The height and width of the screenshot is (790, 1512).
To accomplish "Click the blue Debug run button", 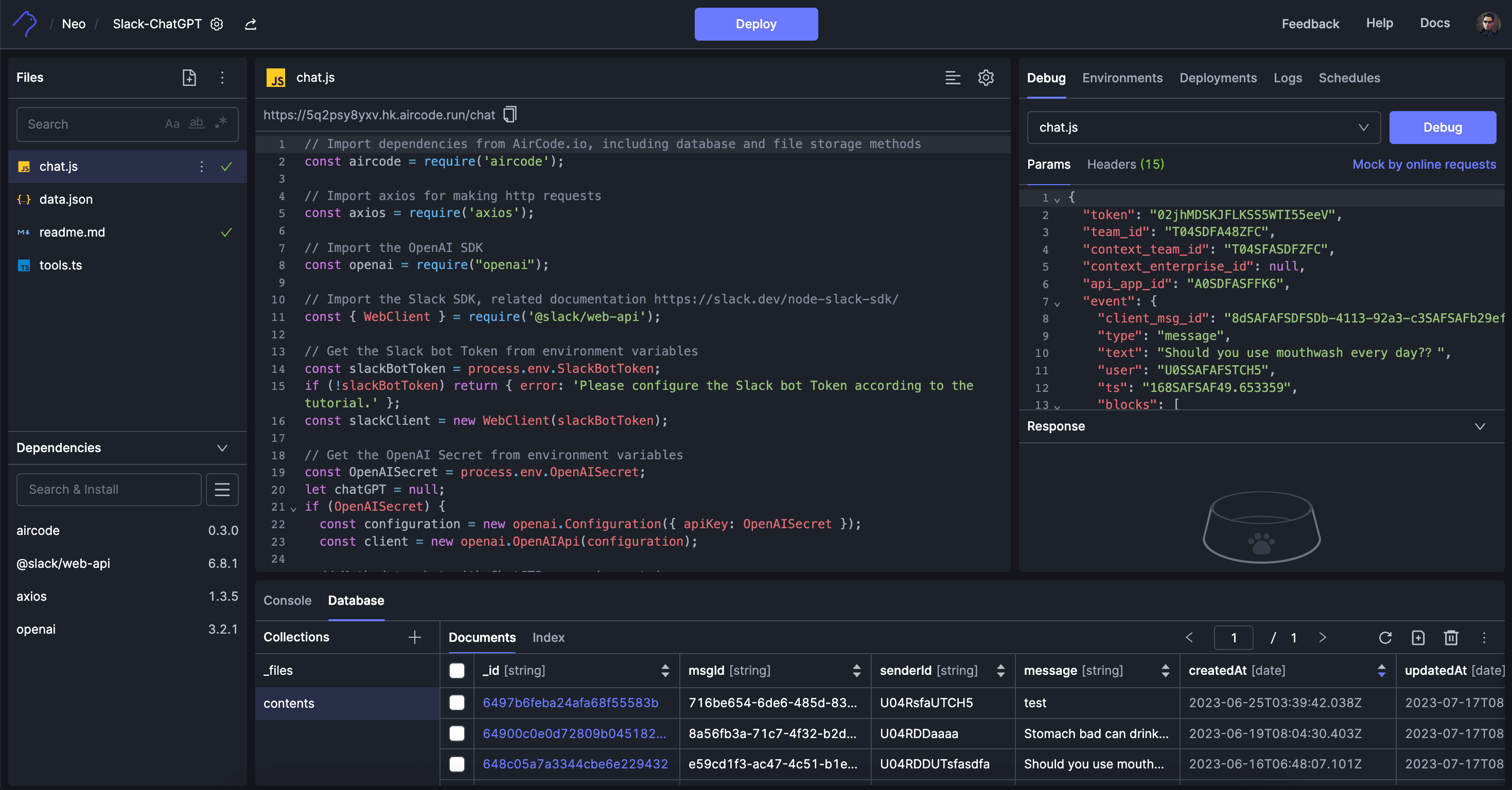I will click(x=1443, y=127).
